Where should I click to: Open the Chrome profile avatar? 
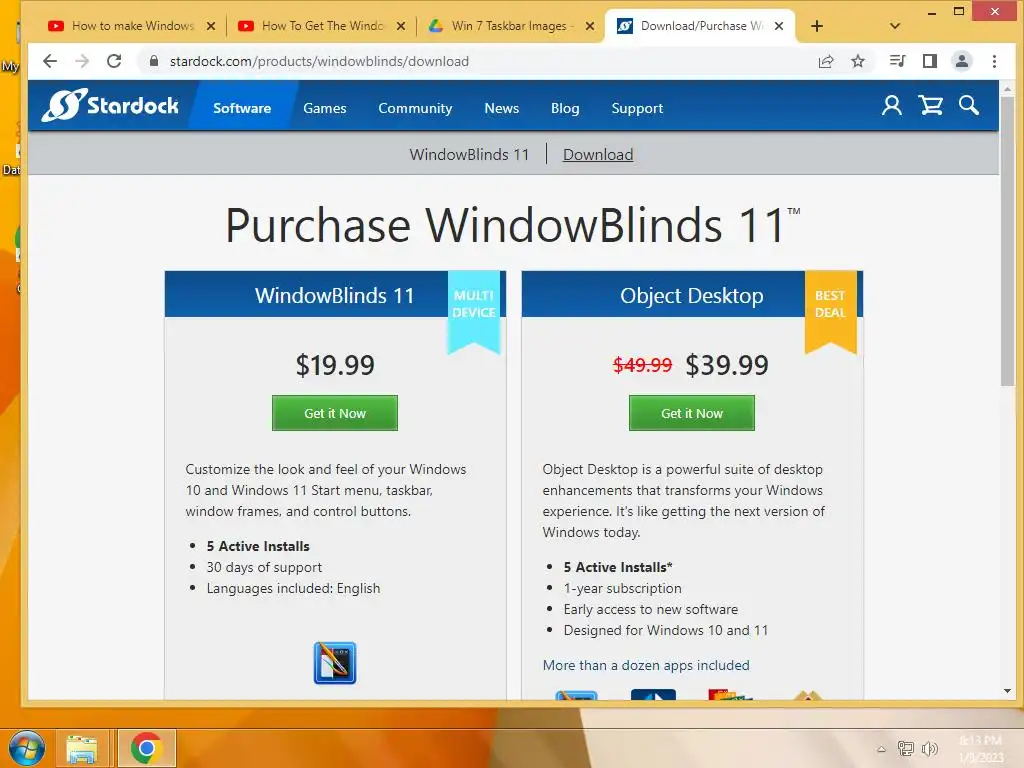(x=961, y=61)
